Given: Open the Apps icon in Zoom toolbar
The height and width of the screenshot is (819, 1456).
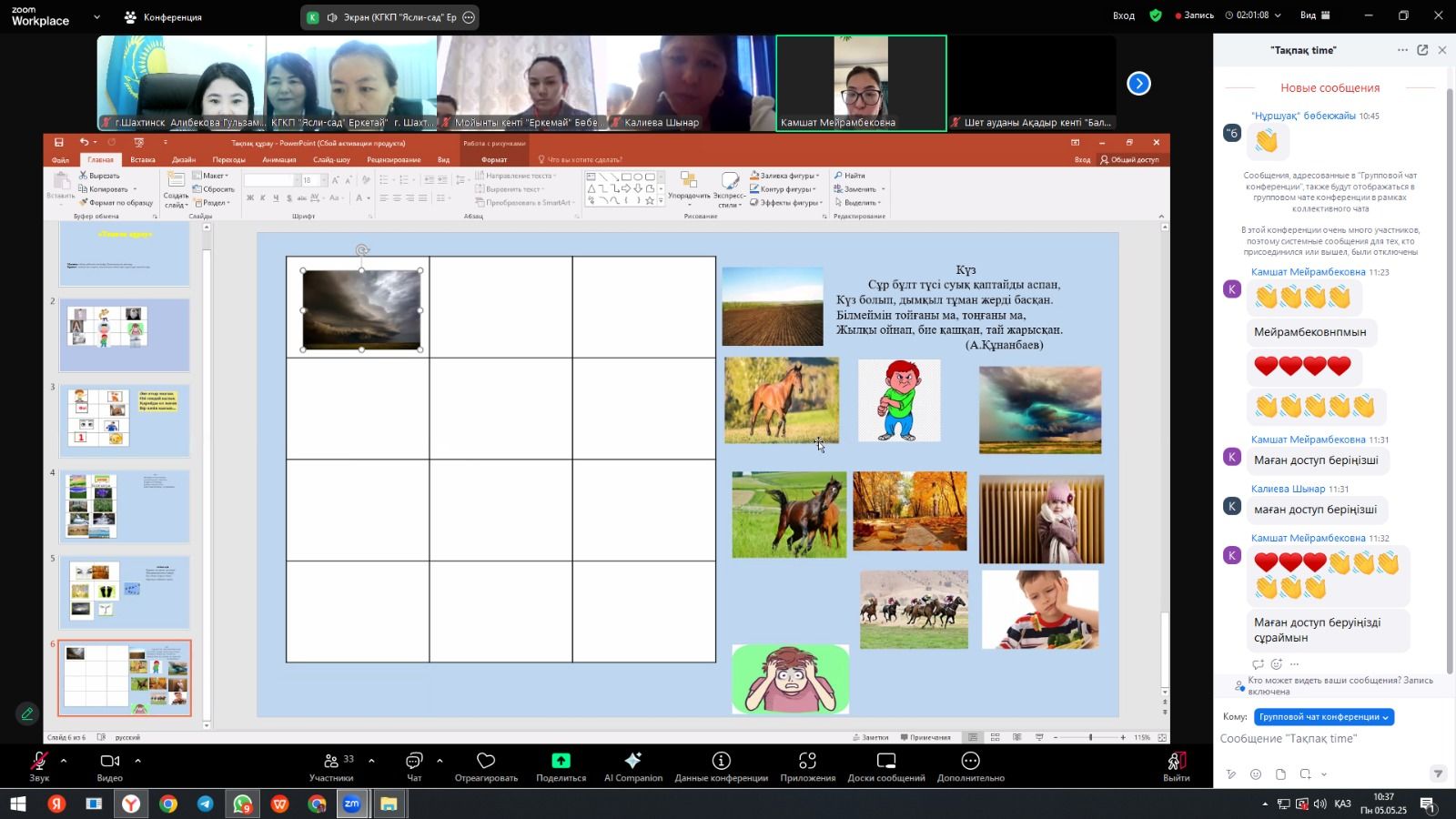Looking at the screenshot, I should pyautogui.click(x=807, y=761).
